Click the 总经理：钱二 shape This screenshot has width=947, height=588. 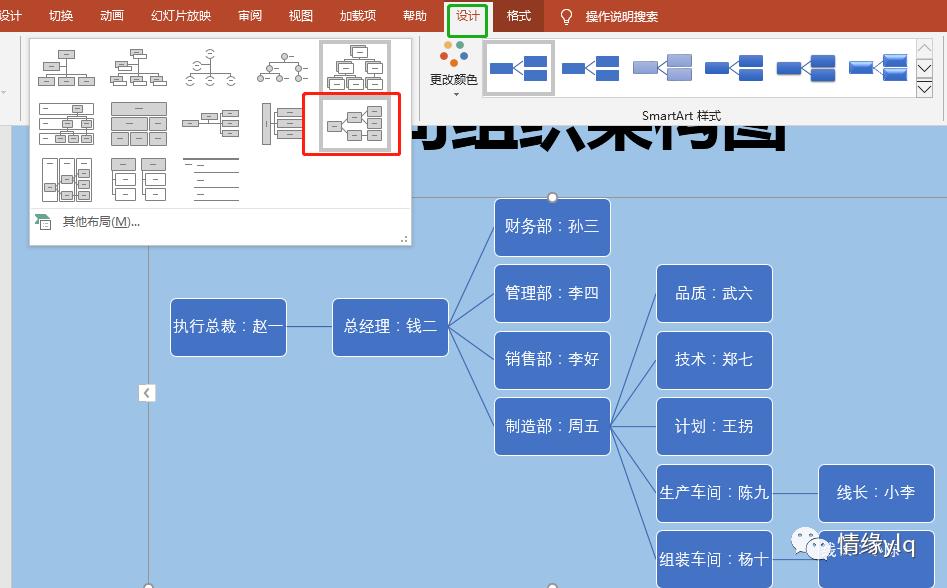[x=390, y=327]
